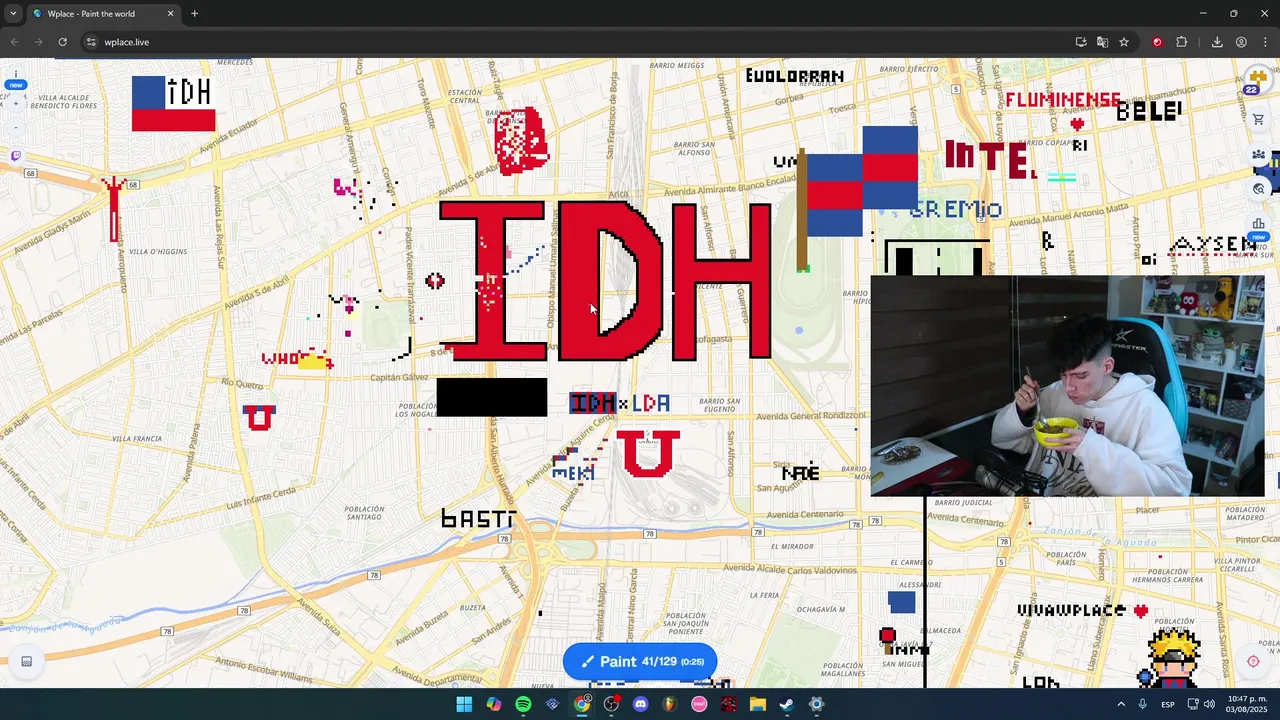
Task: Click the large red IDH pixel art
Action: [x=605, y=280]
